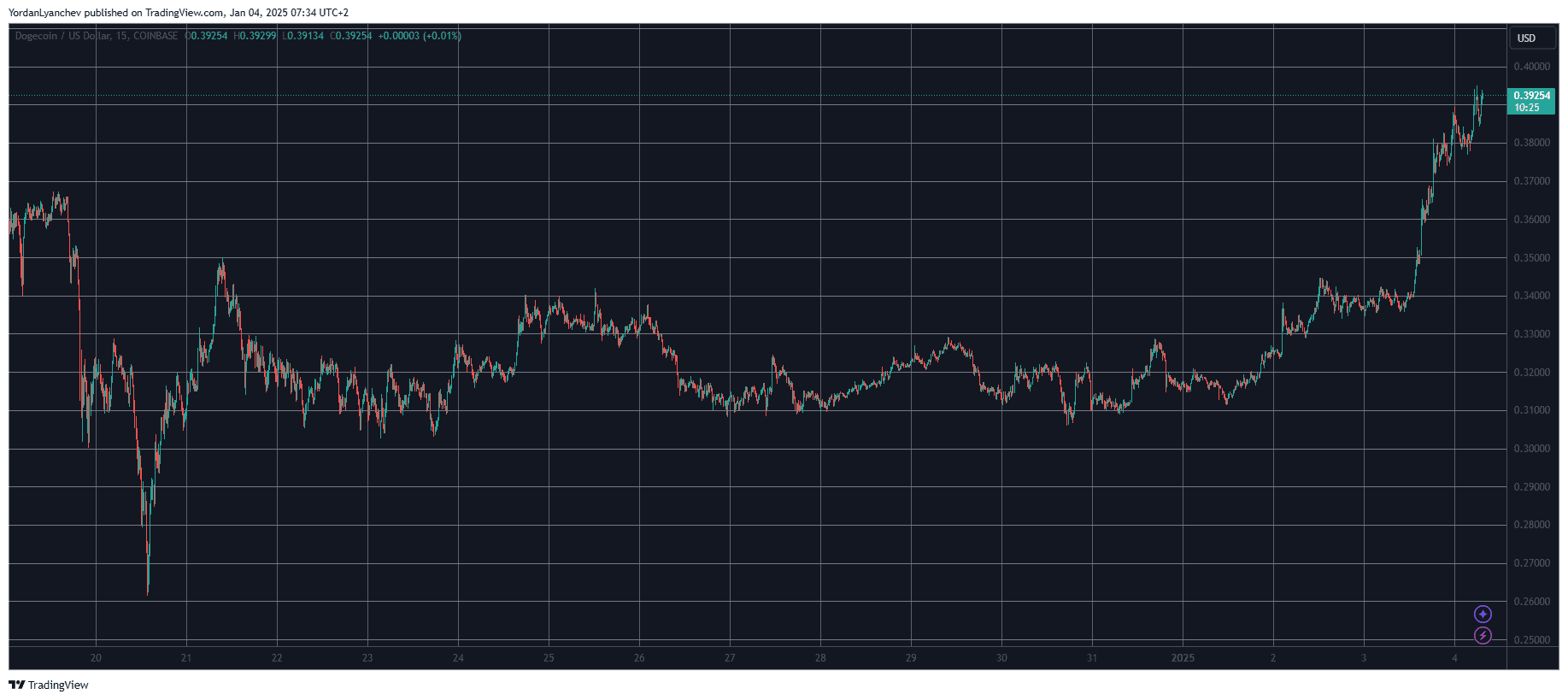Click the 0.37000 price axis label
This screenshot has width=1568, height=700.
[1531, 181]
